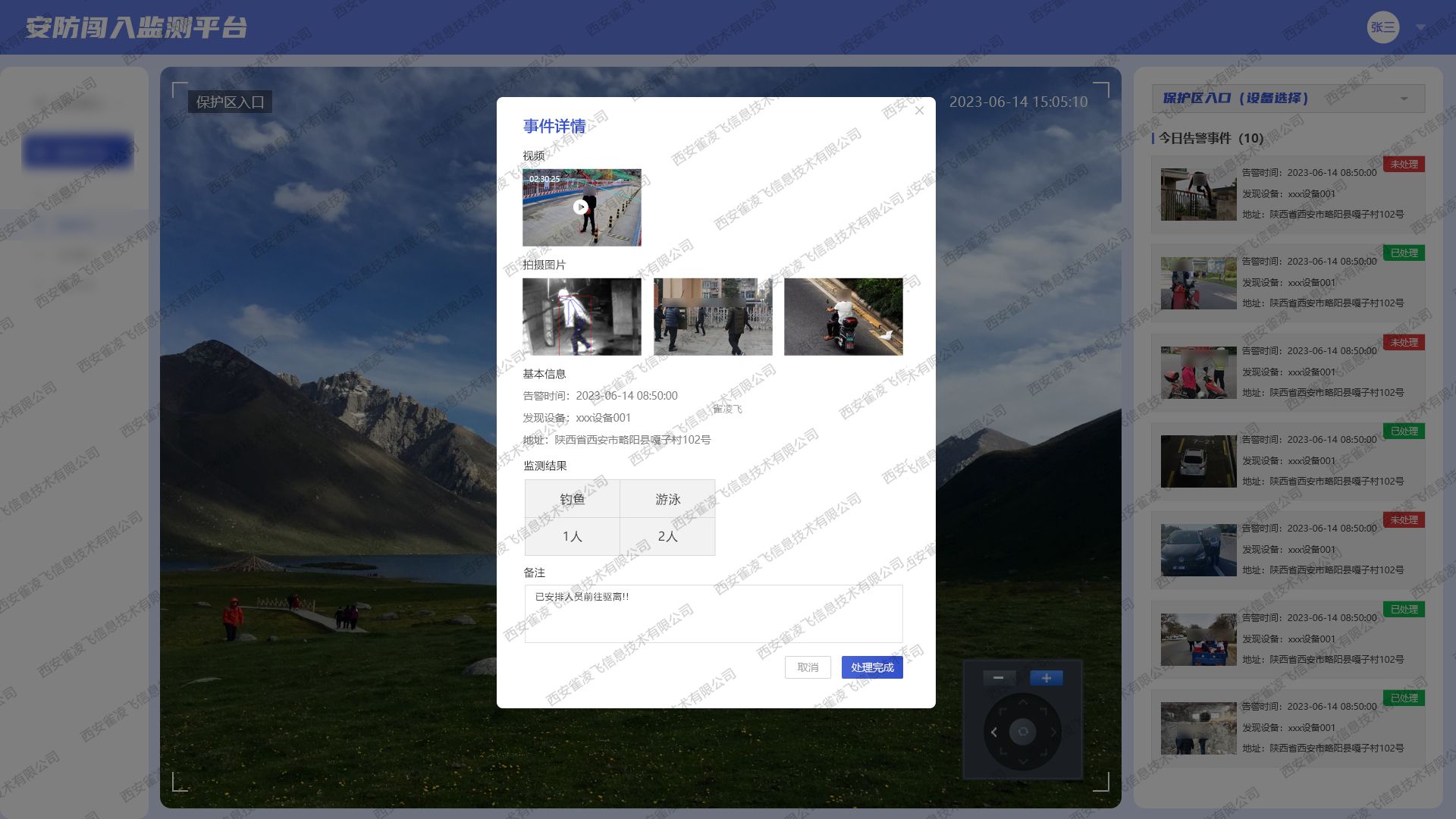Pan camera right with PTZ arrow
This screenshot has height=819, width=1456.
point(1053,732)
